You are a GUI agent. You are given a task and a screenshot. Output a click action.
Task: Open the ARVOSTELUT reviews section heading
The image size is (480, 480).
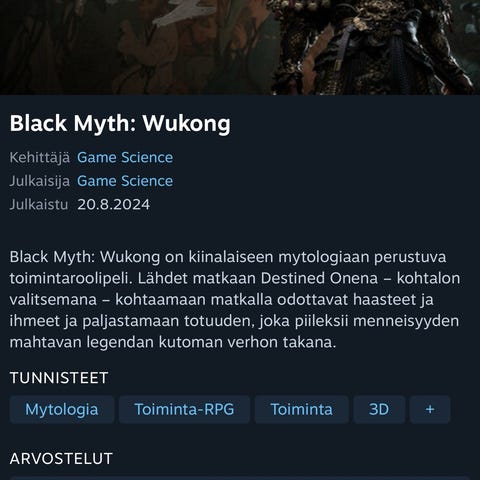pyautogui.click(x=61, y=459)
